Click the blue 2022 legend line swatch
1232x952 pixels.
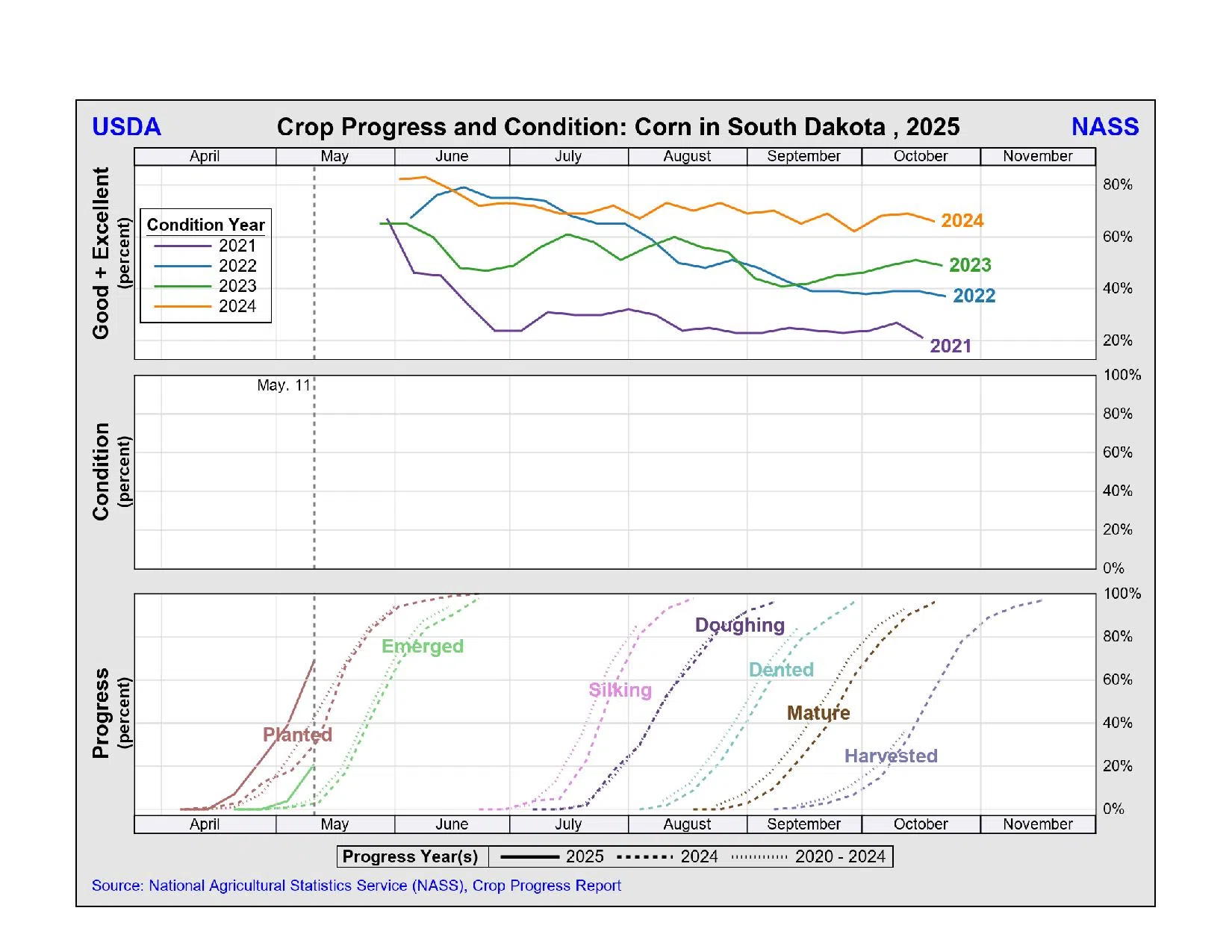(182, 266)
